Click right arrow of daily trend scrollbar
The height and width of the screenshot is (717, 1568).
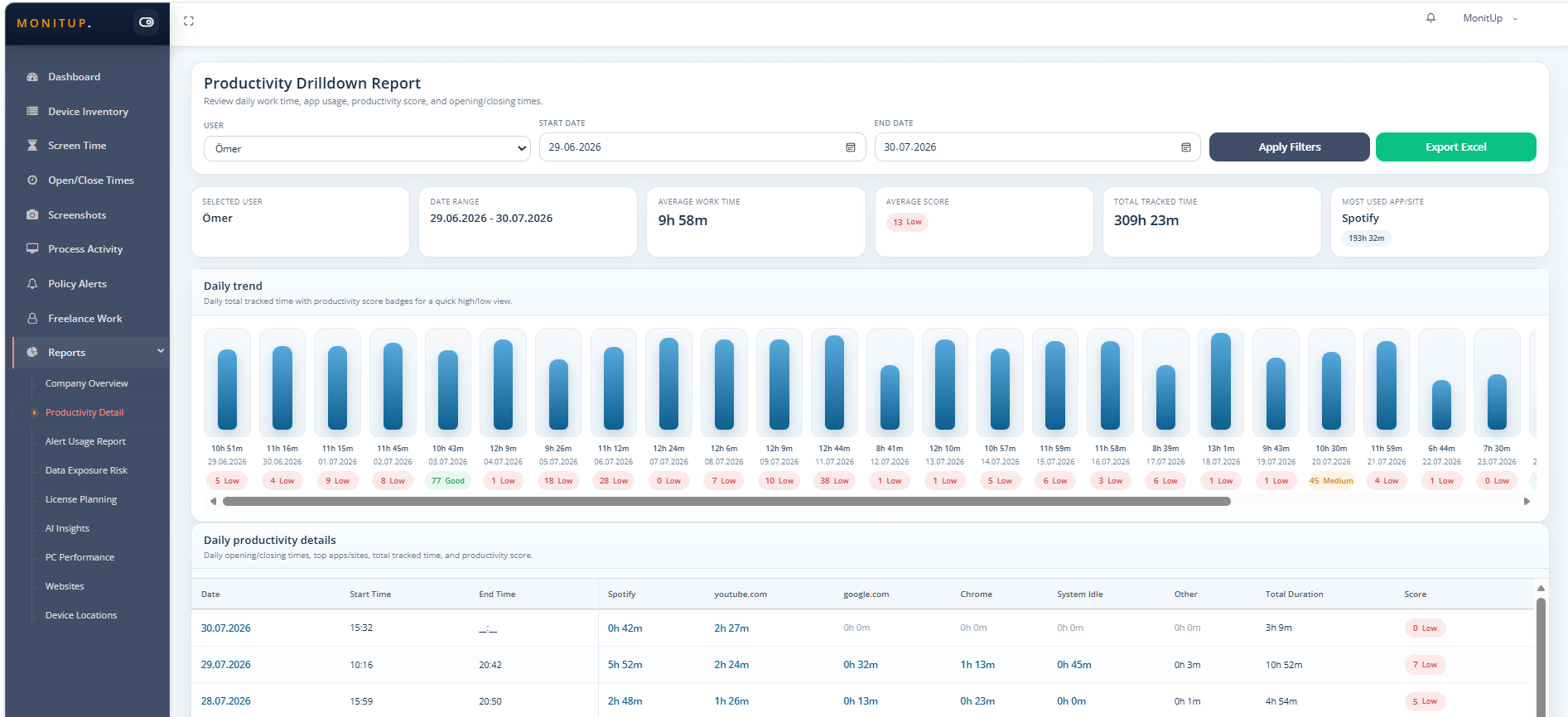pos(1527,501)
